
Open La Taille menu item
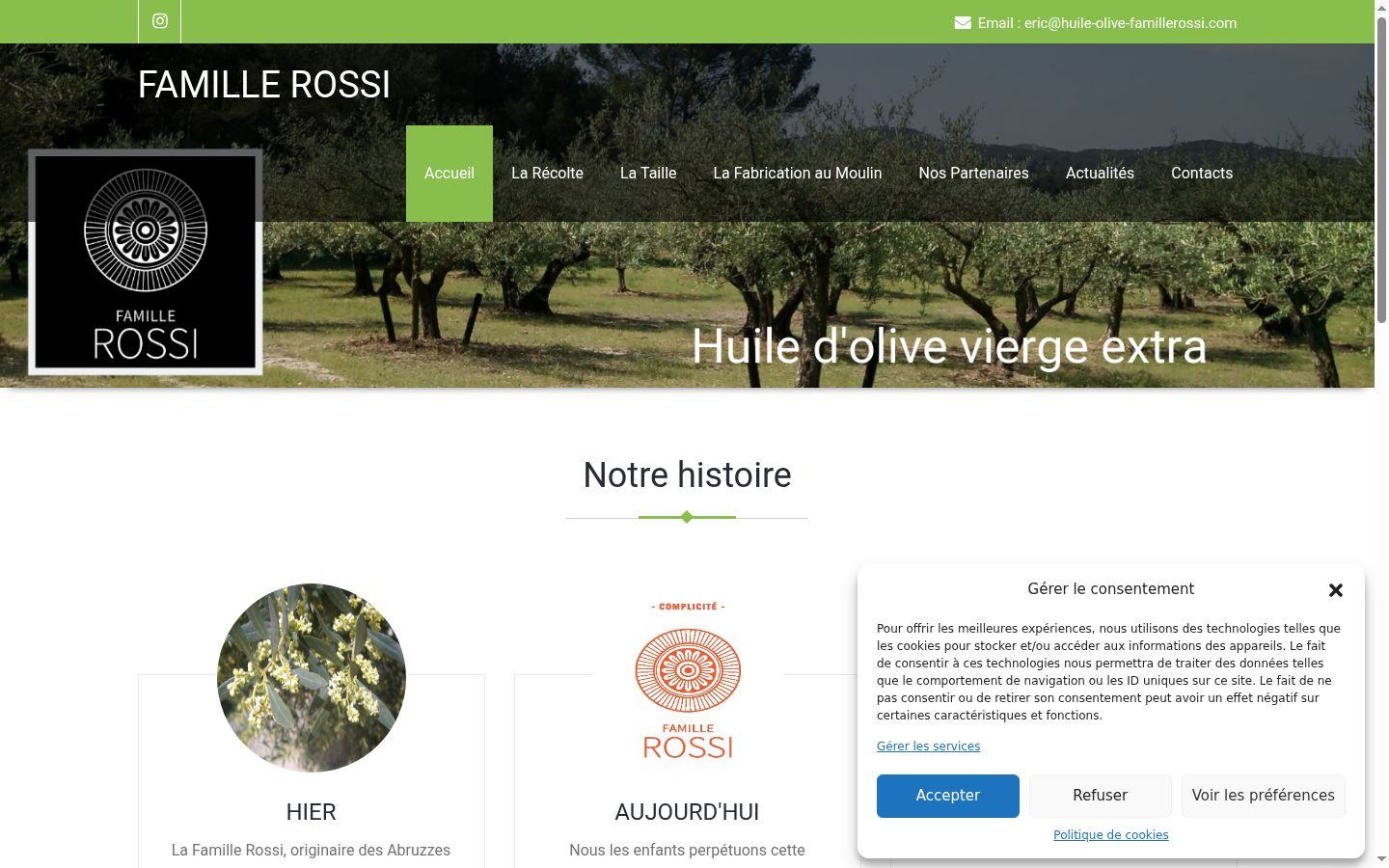648,174
